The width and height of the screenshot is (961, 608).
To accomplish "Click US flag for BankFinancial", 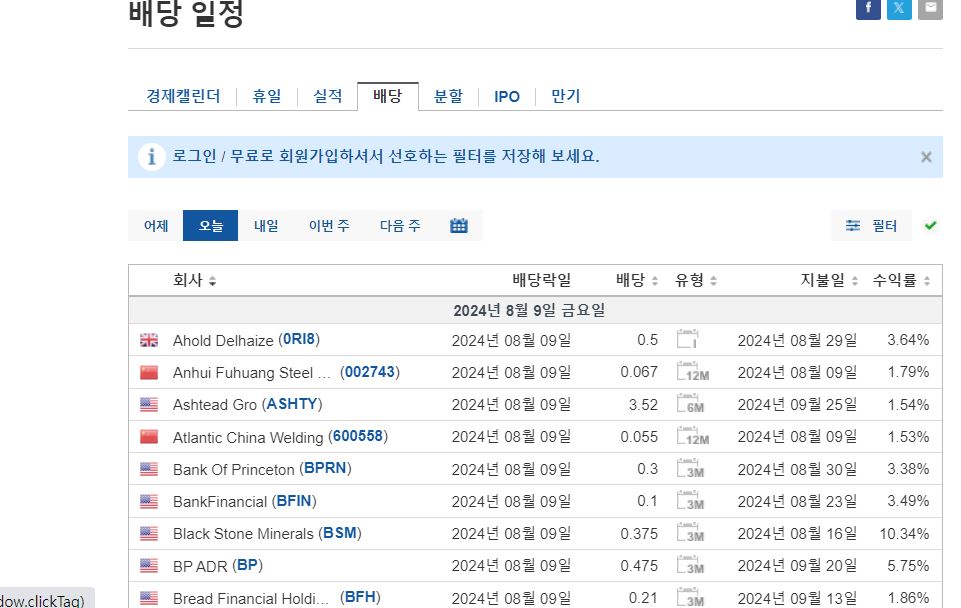I will point(149,501).
